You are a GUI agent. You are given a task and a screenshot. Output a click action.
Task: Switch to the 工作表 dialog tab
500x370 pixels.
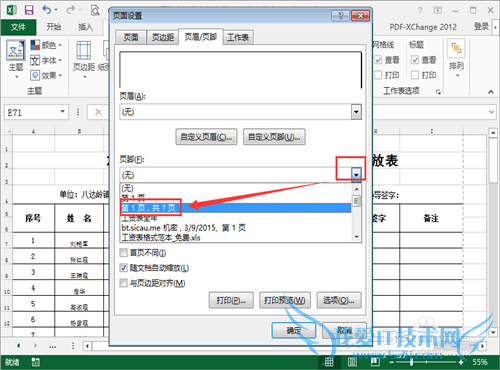click(238, 37)
